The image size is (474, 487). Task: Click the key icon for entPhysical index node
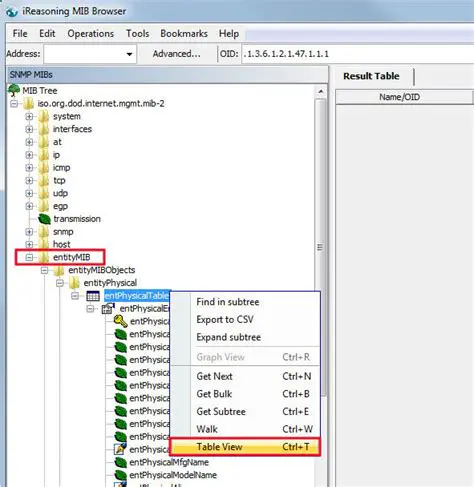pos(120,321)
